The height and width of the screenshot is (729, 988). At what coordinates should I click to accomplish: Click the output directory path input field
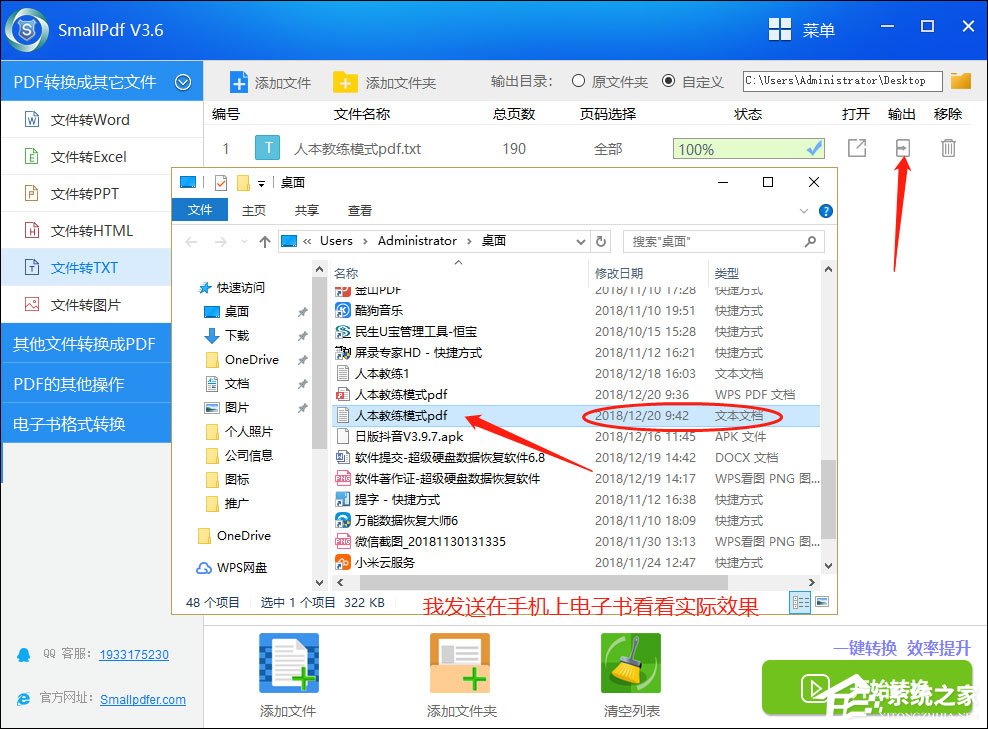(844, 81)
